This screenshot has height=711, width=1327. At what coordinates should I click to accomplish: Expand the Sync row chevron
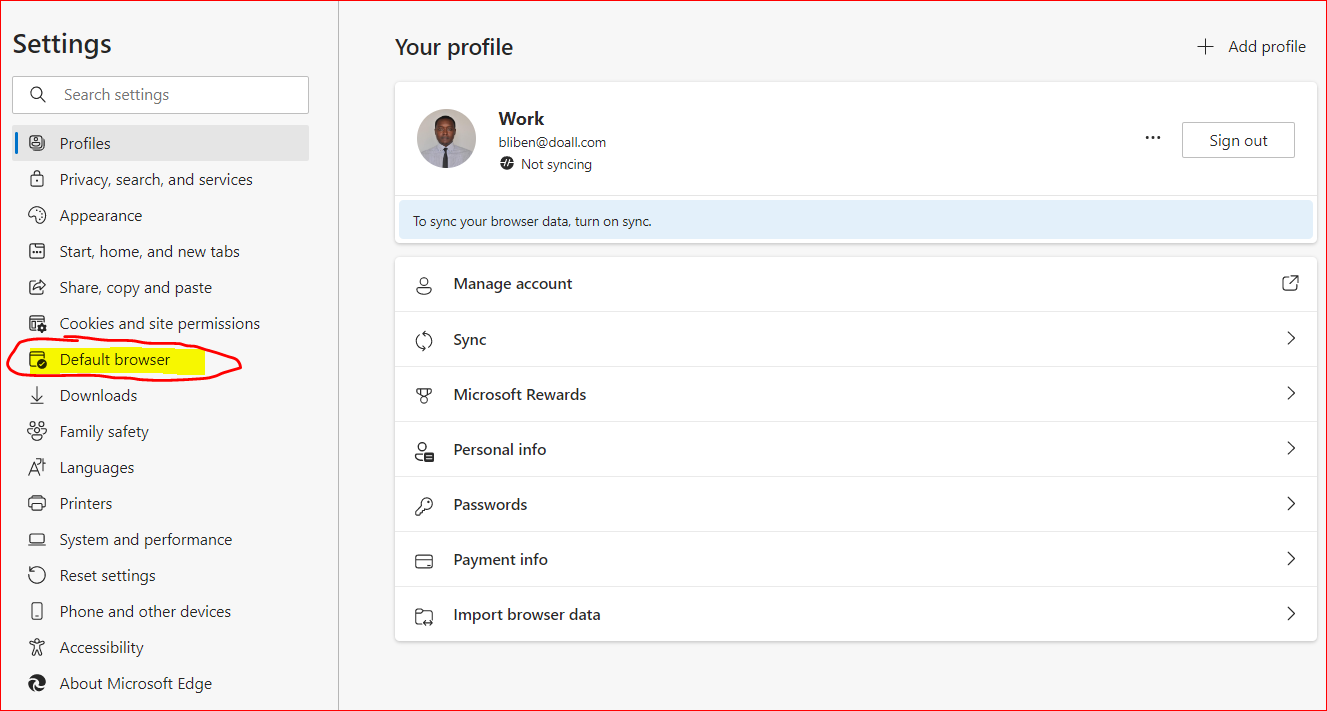point(1290,339)
